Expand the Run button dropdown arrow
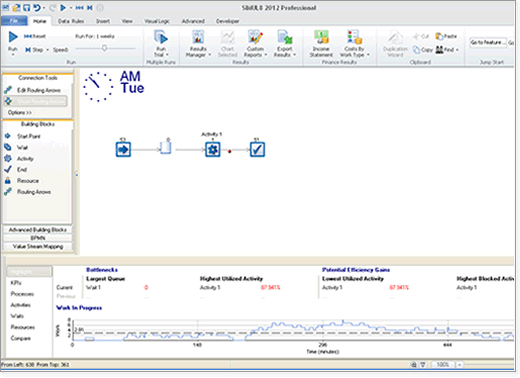This screenshot has height=378, width=520. tap(13, 55)
